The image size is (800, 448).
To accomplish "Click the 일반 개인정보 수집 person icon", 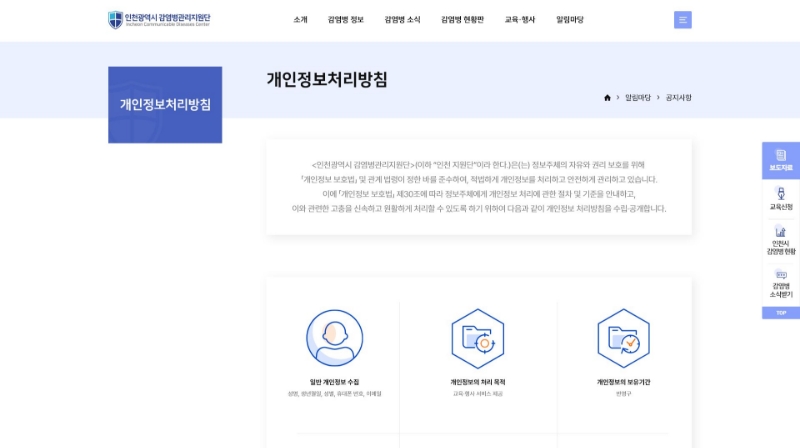I will point(335,338).
